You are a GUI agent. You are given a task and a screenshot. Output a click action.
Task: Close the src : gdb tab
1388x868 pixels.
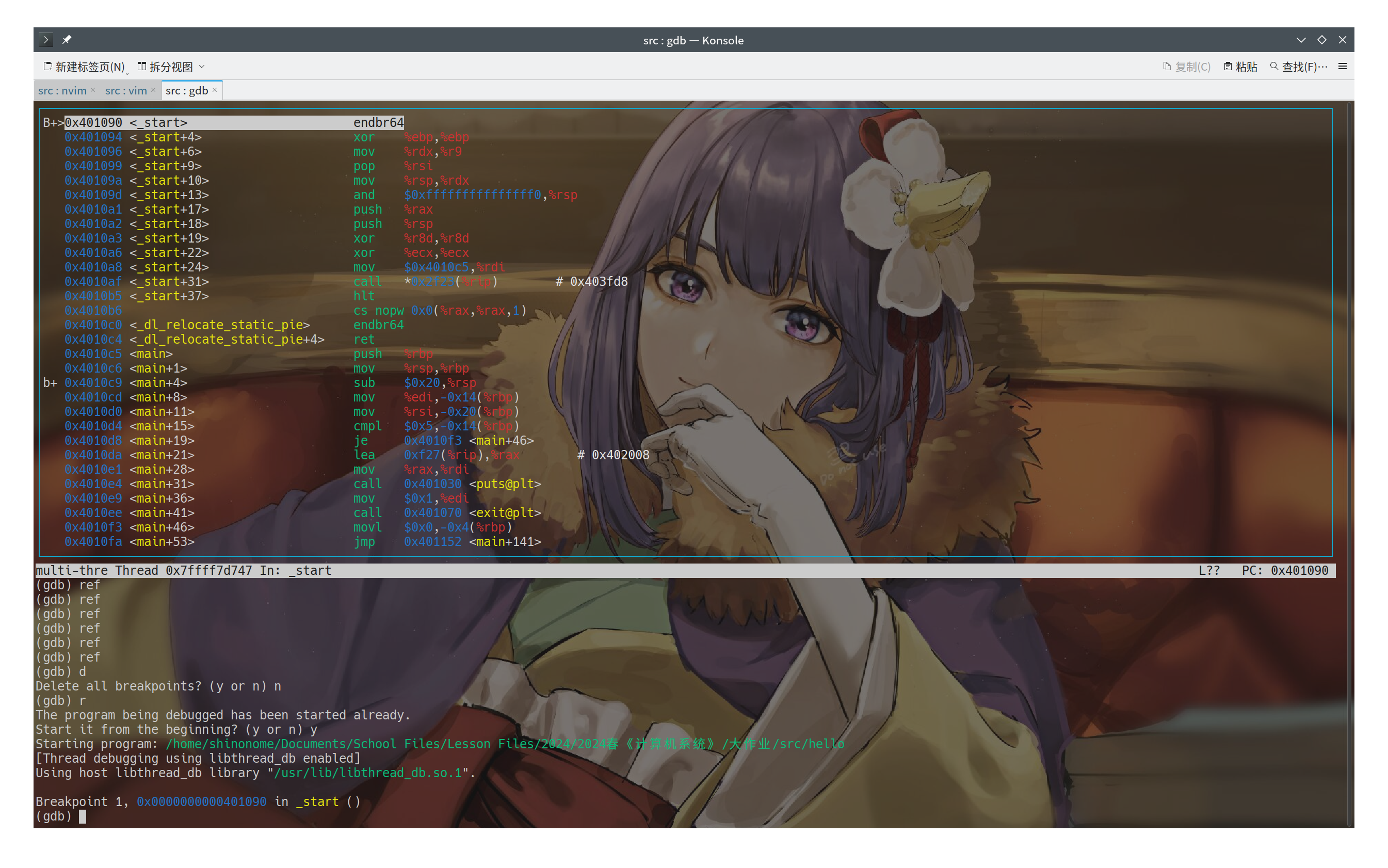click(215, 90)
